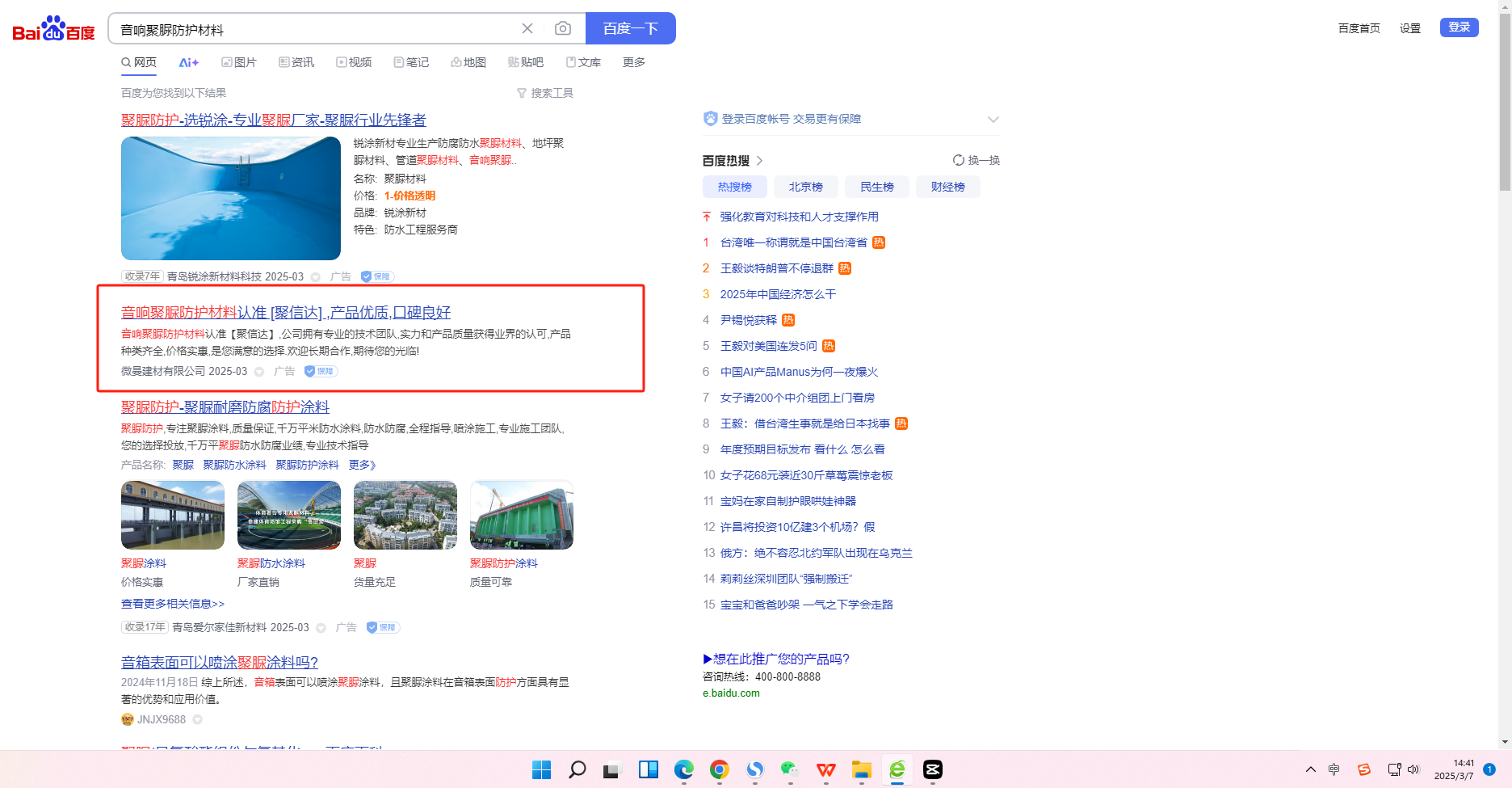Open the 搜索工具 filter options
The width and height of the screenshot is (1512, 788).
click(x=545, y=93)
